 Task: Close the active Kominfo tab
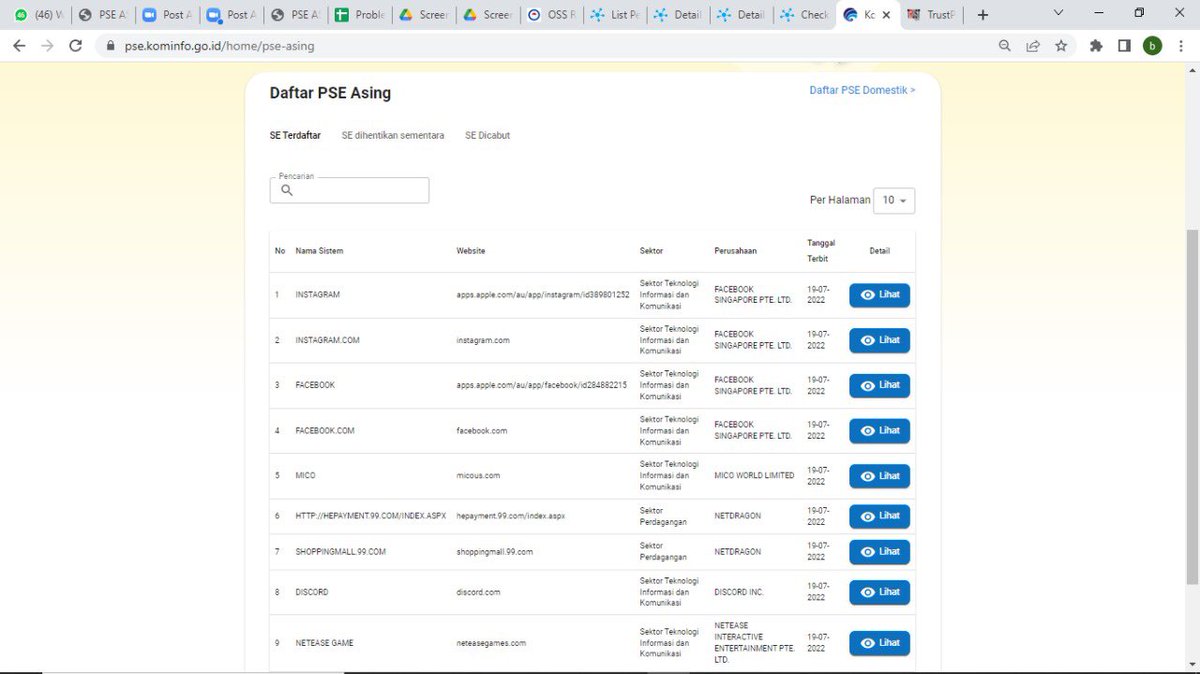pos(885,15)
